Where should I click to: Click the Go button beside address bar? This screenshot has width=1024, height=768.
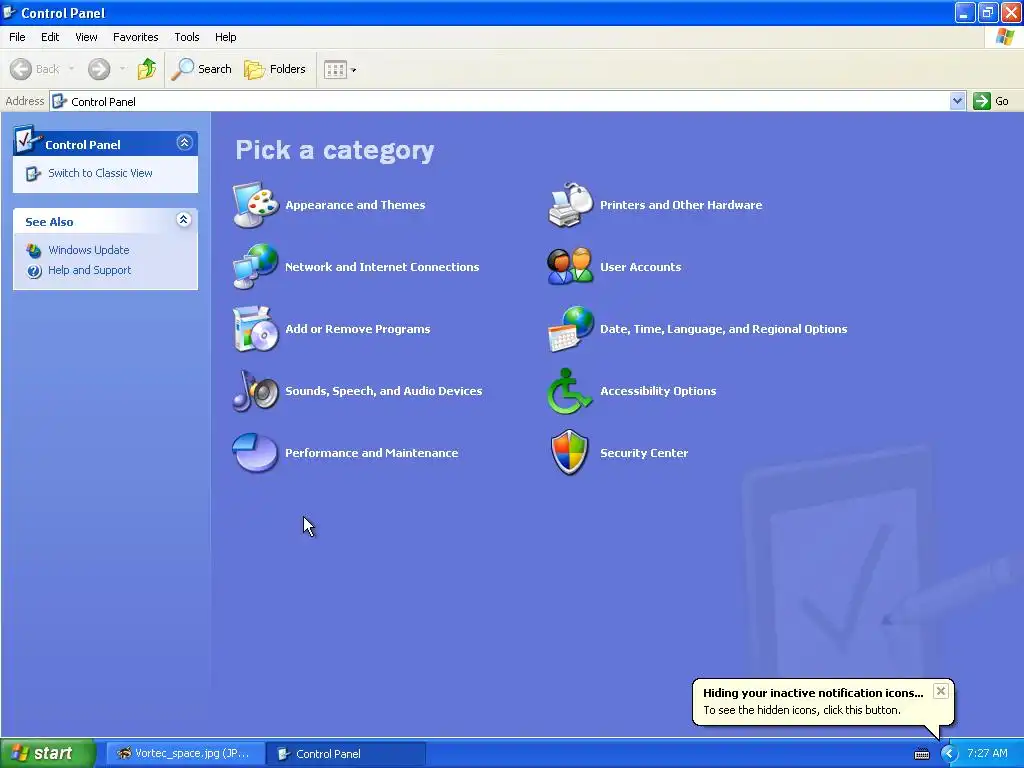[991, 101]
